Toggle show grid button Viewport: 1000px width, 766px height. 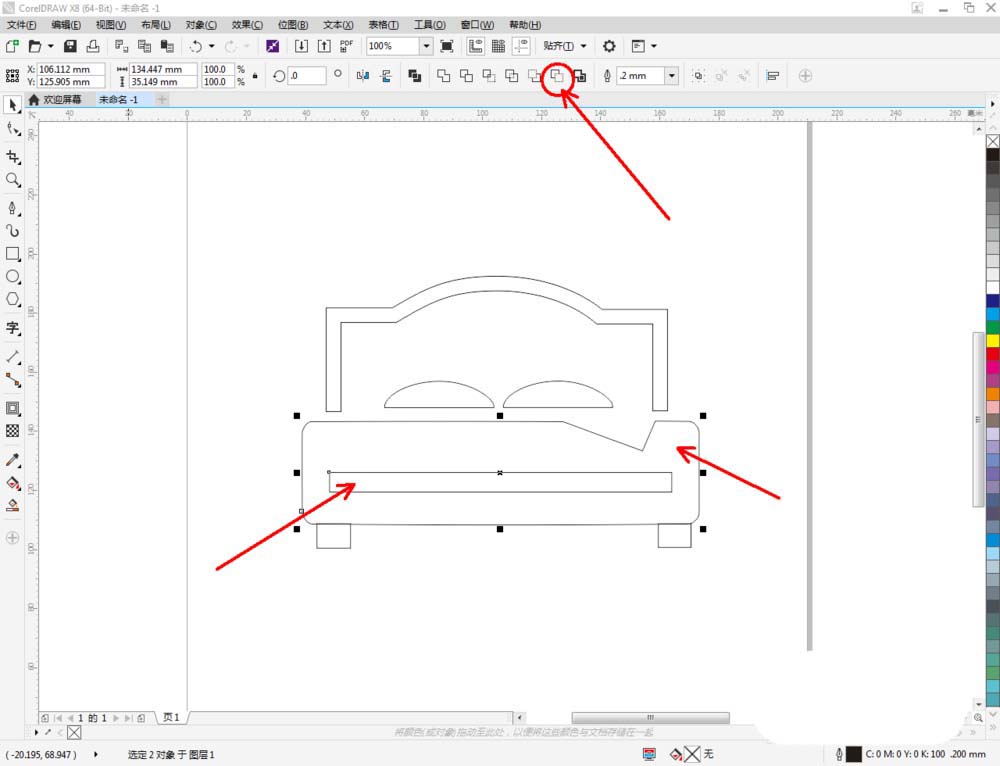click(498, 46)
